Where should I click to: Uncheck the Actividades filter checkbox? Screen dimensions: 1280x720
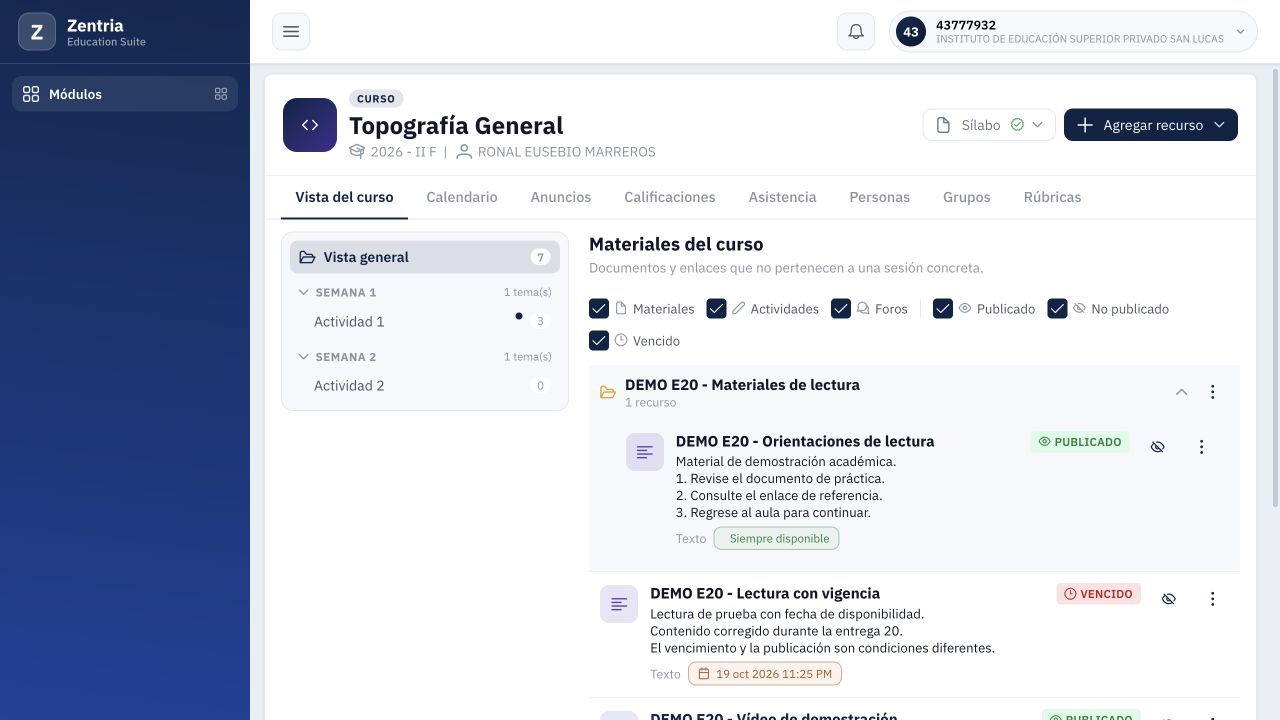click(716, 309)
